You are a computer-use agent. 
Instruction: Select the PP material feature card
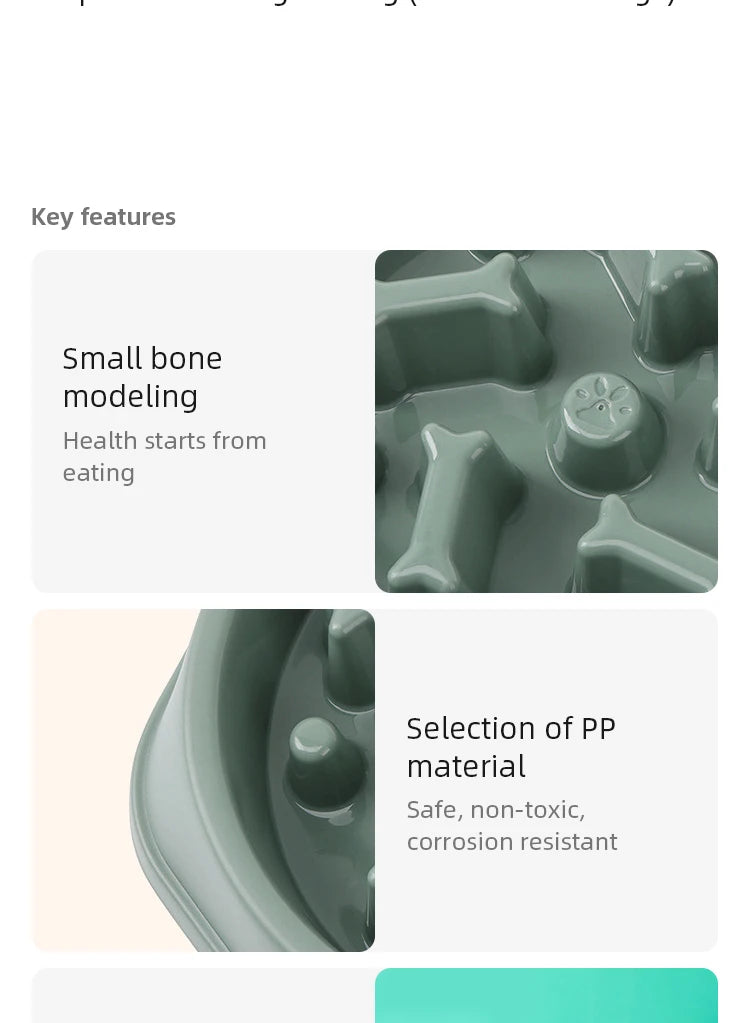point(375,780)
